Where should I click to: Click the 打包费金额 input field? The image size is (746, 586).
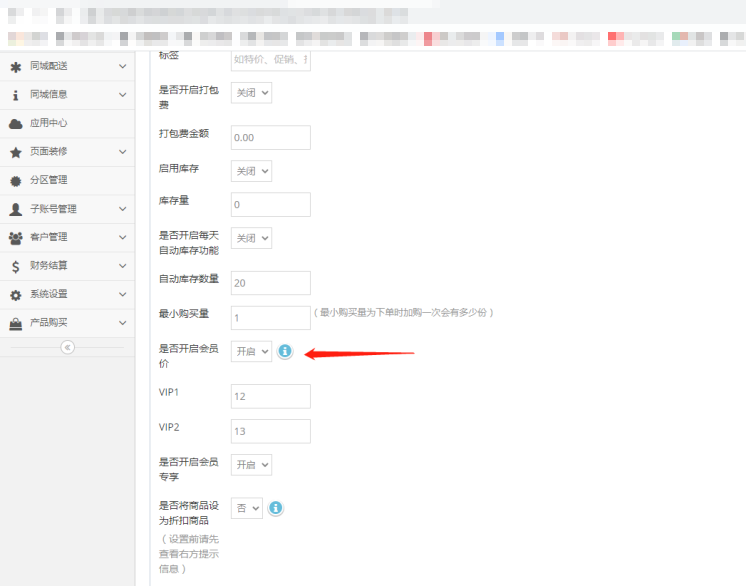pos(271,137)
